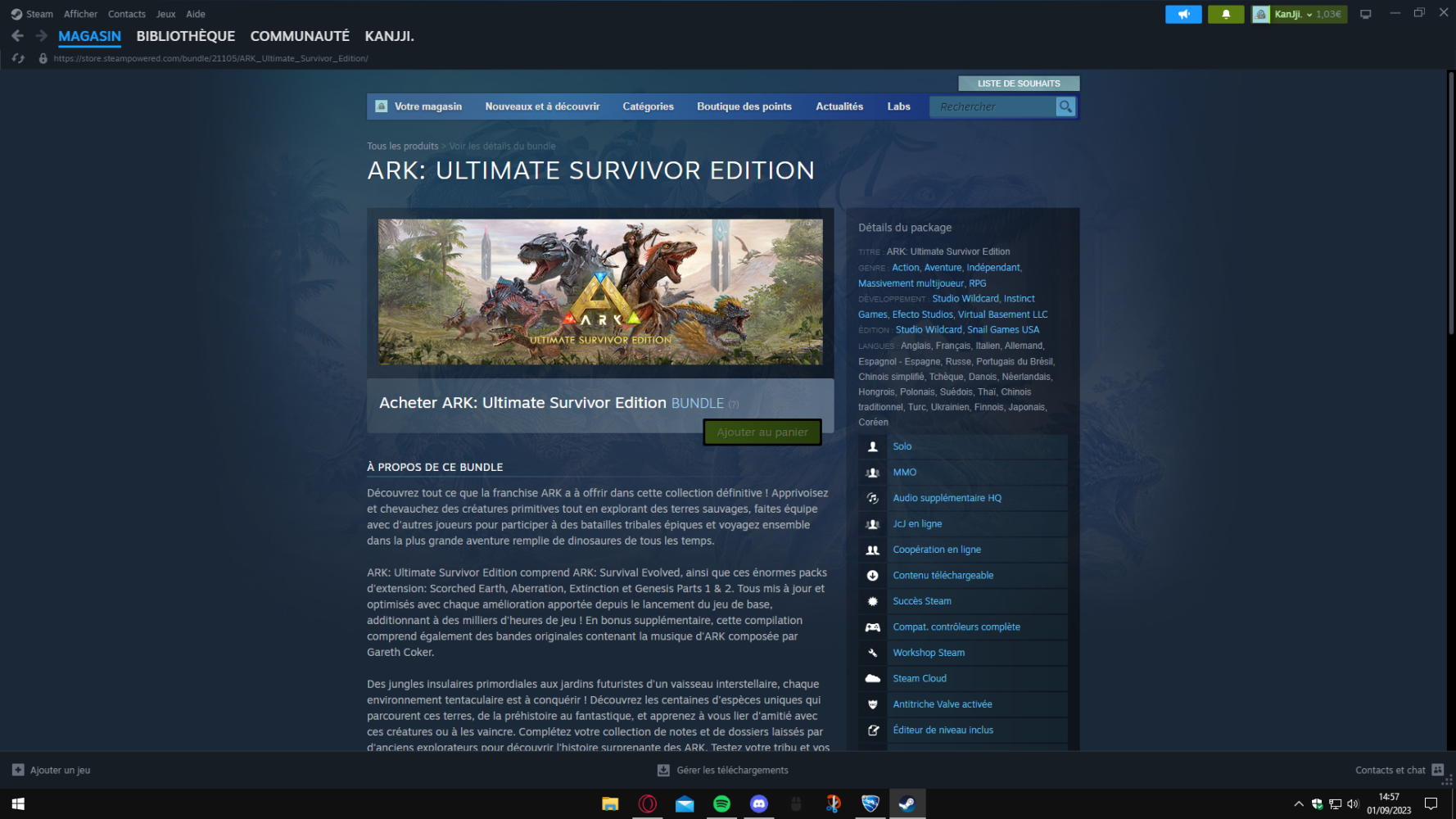Screen dimensions: 1456x819
Task: Open the Snail Games USA publisher link
Action: pos(1003,330)
